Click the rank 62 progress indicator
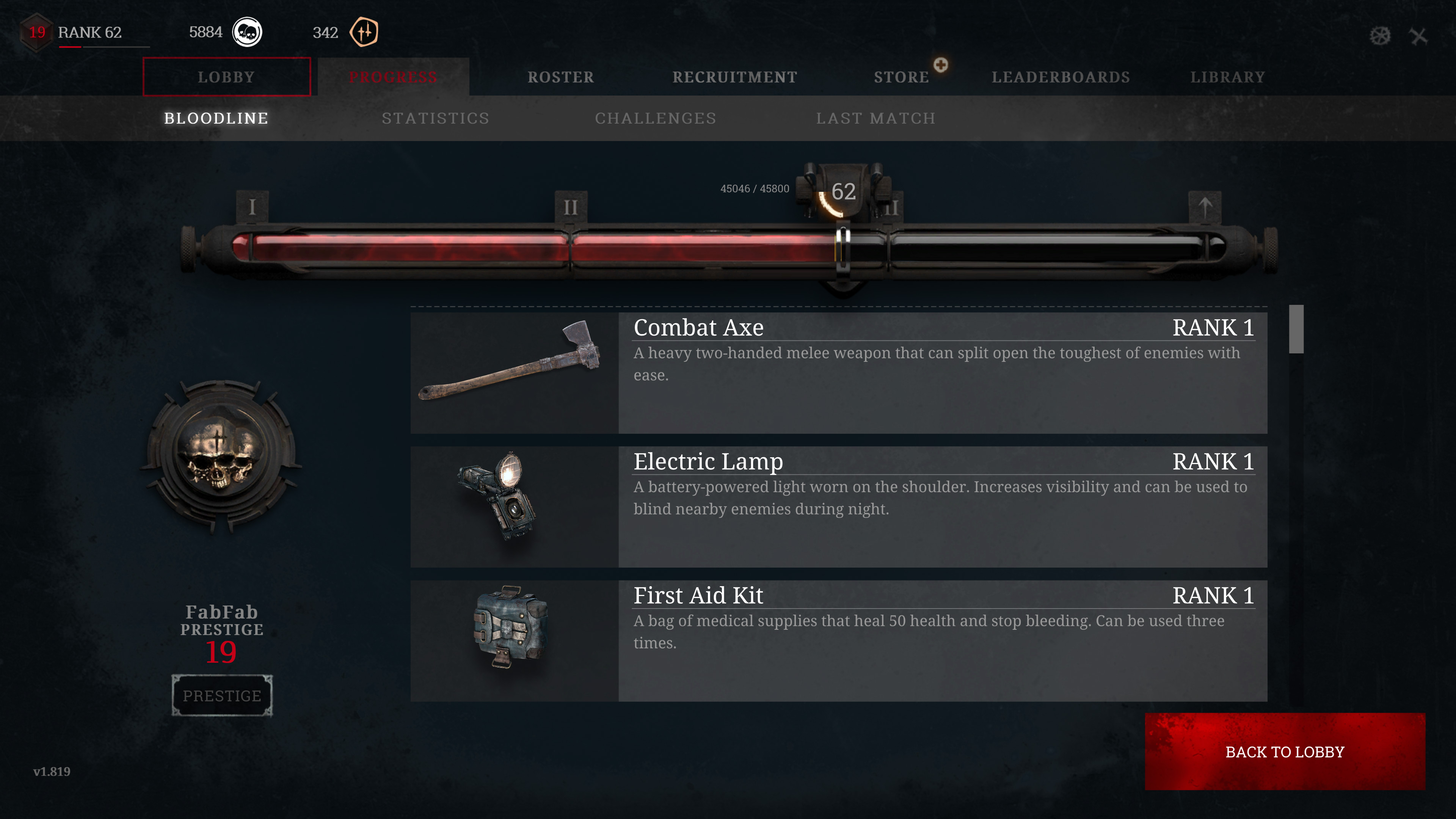 pyautogui.click(x=843, y=191)
